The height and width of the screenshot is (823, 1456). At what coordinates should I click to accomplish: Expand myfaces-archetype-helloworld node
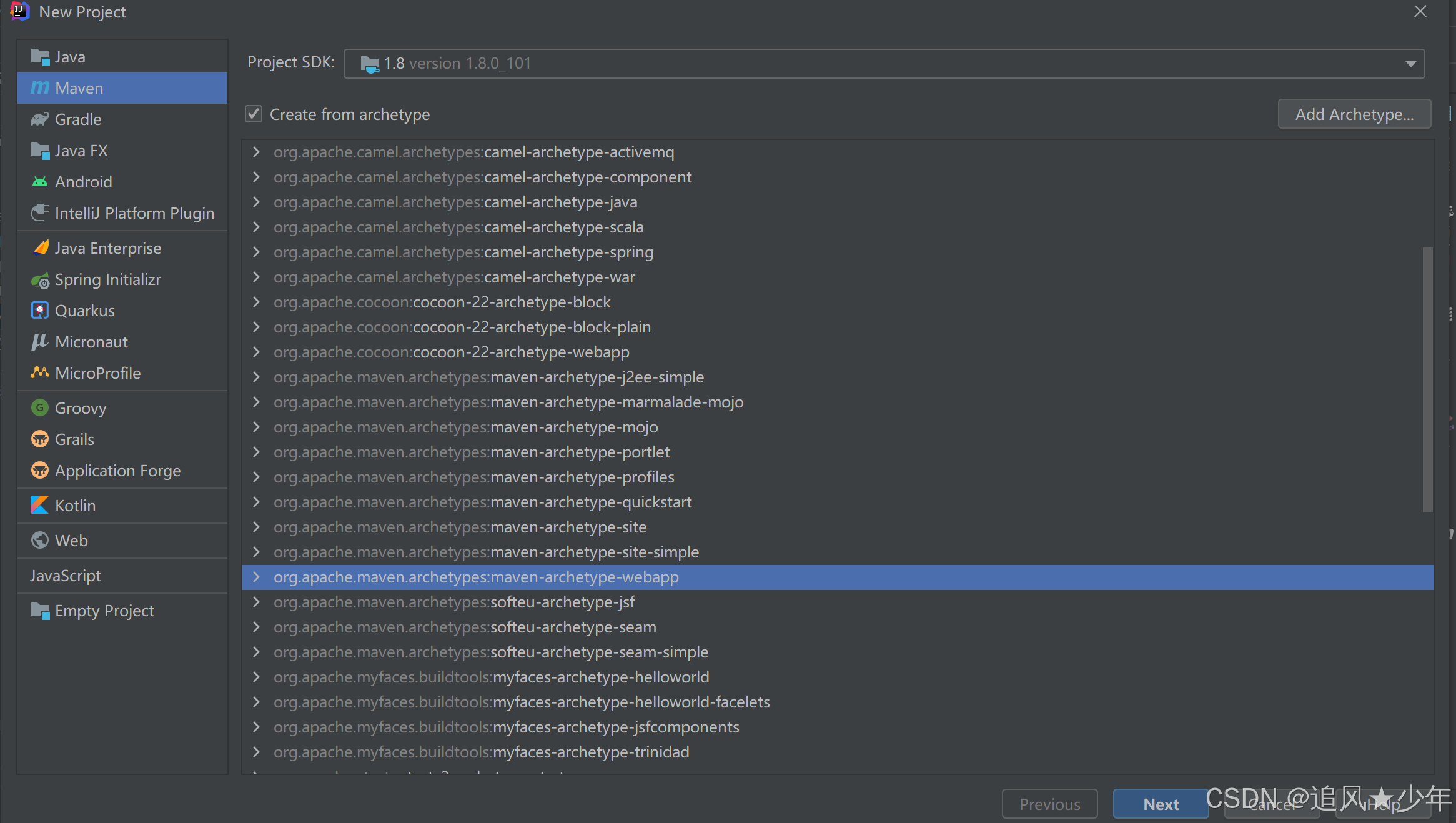(256, 677)
